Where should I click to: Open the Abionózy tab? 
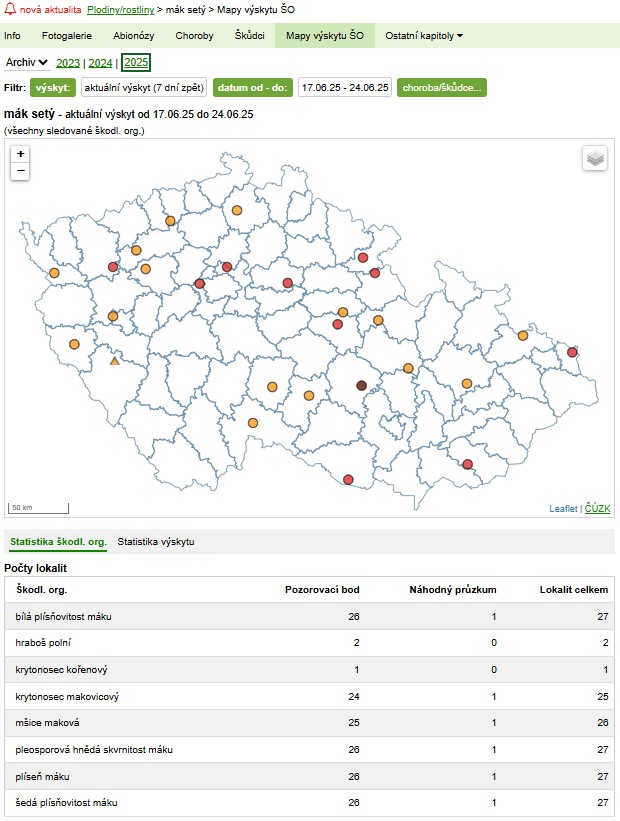(x=134, y=36)
